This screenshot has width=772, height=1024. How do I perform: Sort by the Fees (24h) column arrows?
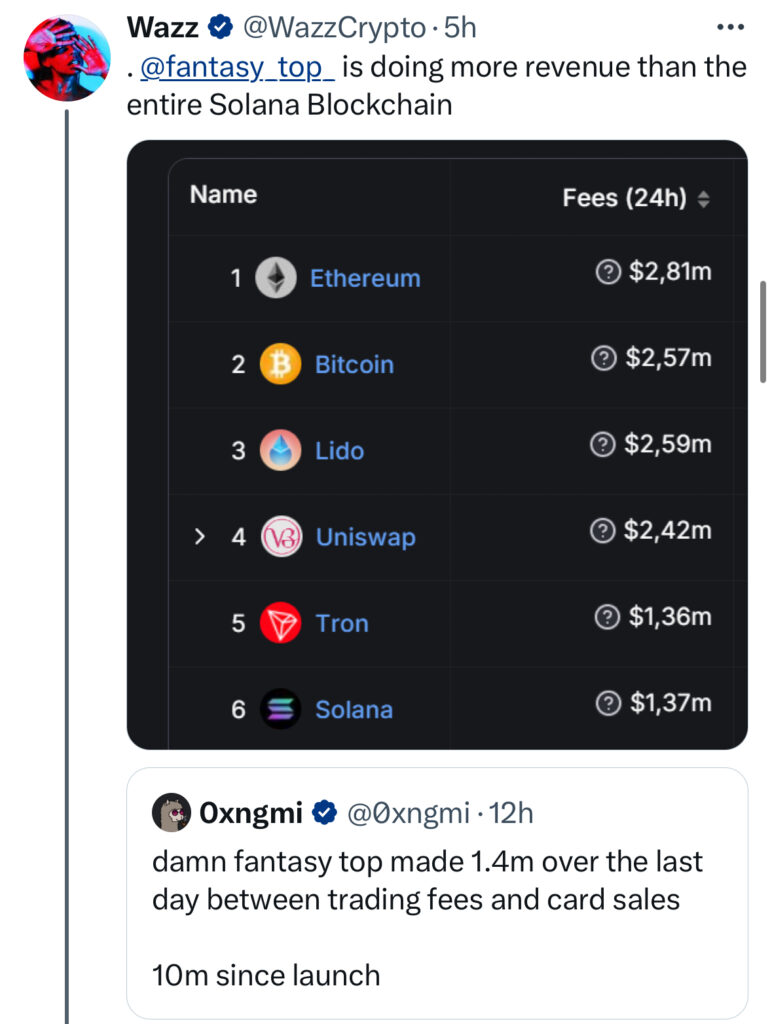click(x=703, y=199)
